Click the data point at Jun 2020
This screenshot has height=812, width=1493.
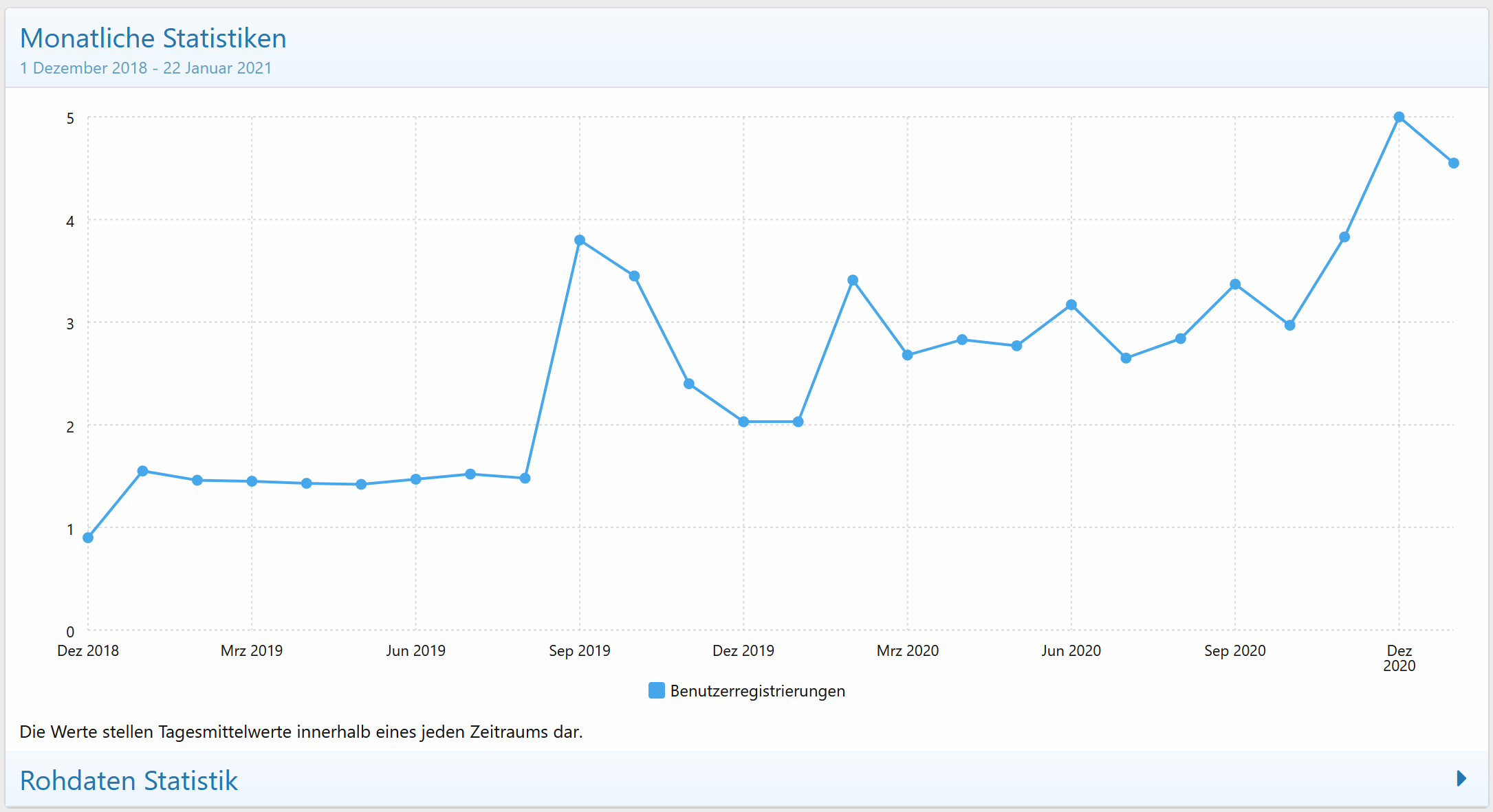(x=1071, y=305)
